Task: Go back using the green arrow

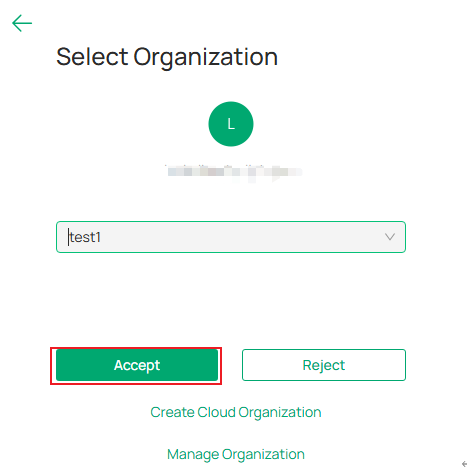Action: pyautogui.click(x=22, y=23)
